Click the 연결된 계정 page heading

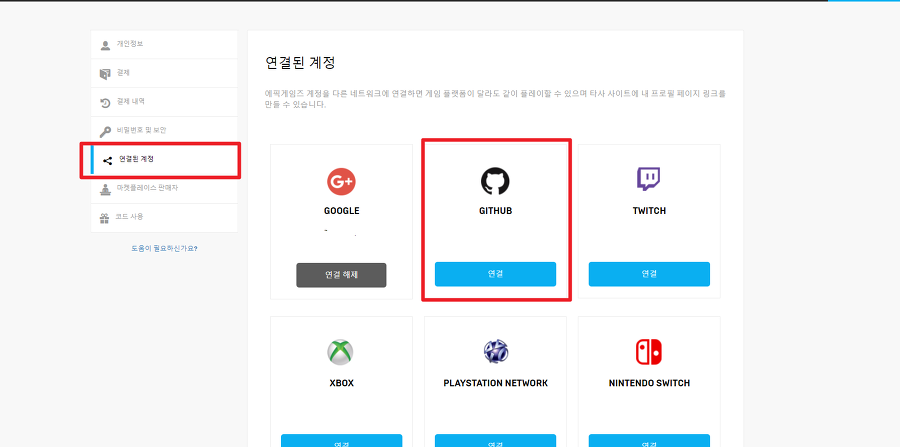point(300,63)
